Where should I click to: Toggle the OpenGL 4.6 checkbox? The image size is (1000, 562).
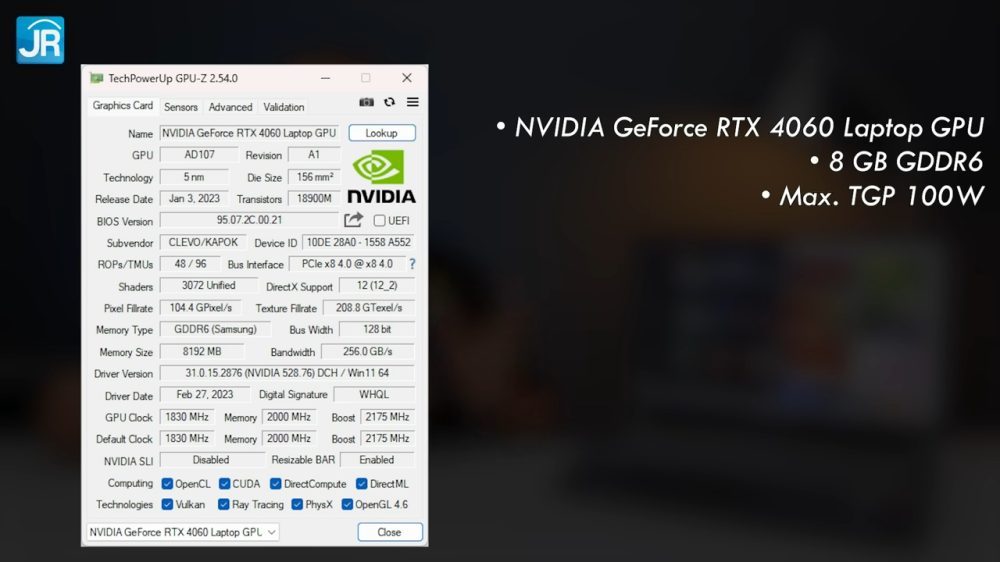pos(347,504)
